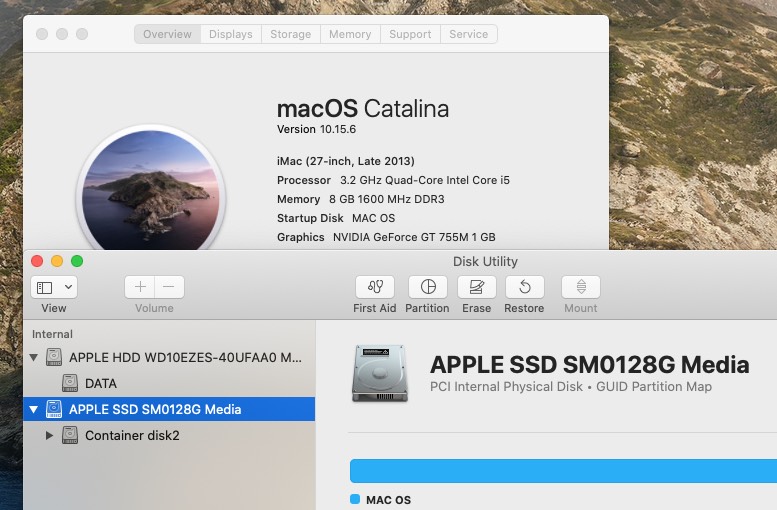This screenshot has width=777, height=510.
Task: Click the APPLE SSD SM0128G Media heading
Action: 590,365
